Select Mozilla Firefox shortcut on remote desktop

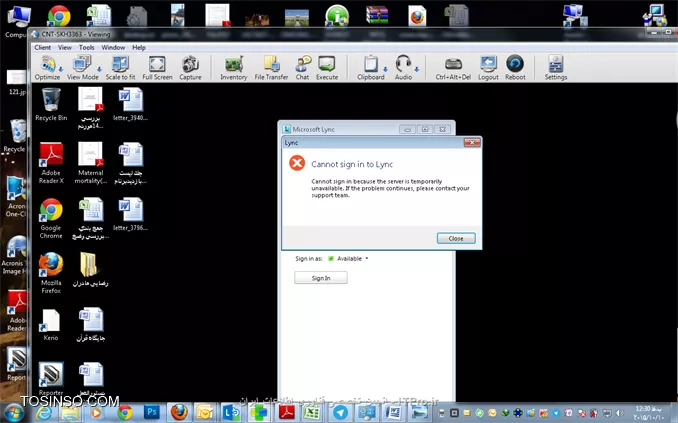pos(51,273)
